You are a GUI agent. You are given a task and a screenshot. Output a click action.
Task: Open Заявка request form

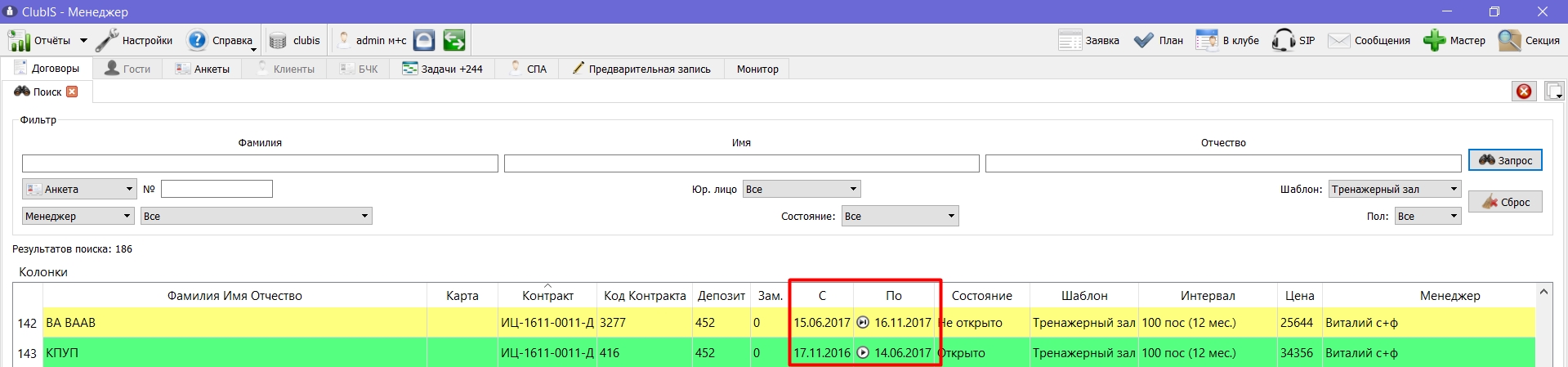1088,40
